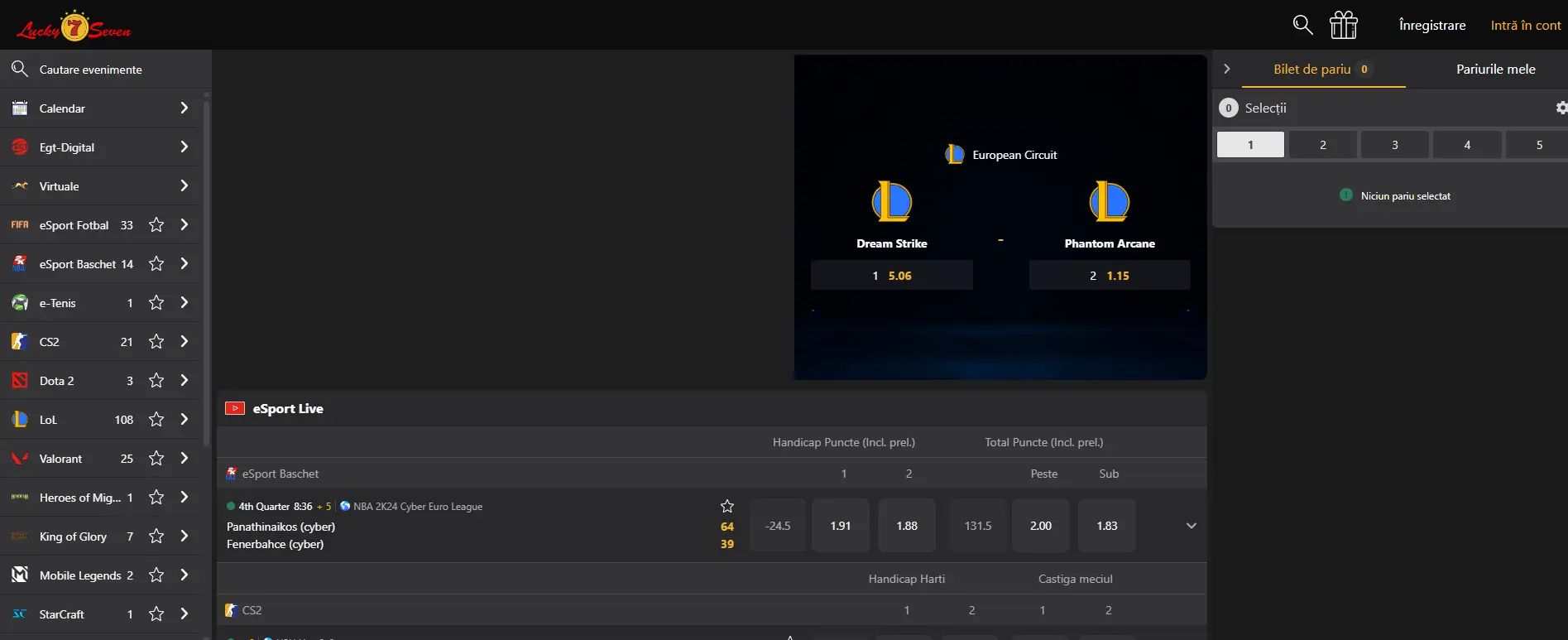Select bet slip tab 4
The image size is (1568, 640).
pos(1468,145)
